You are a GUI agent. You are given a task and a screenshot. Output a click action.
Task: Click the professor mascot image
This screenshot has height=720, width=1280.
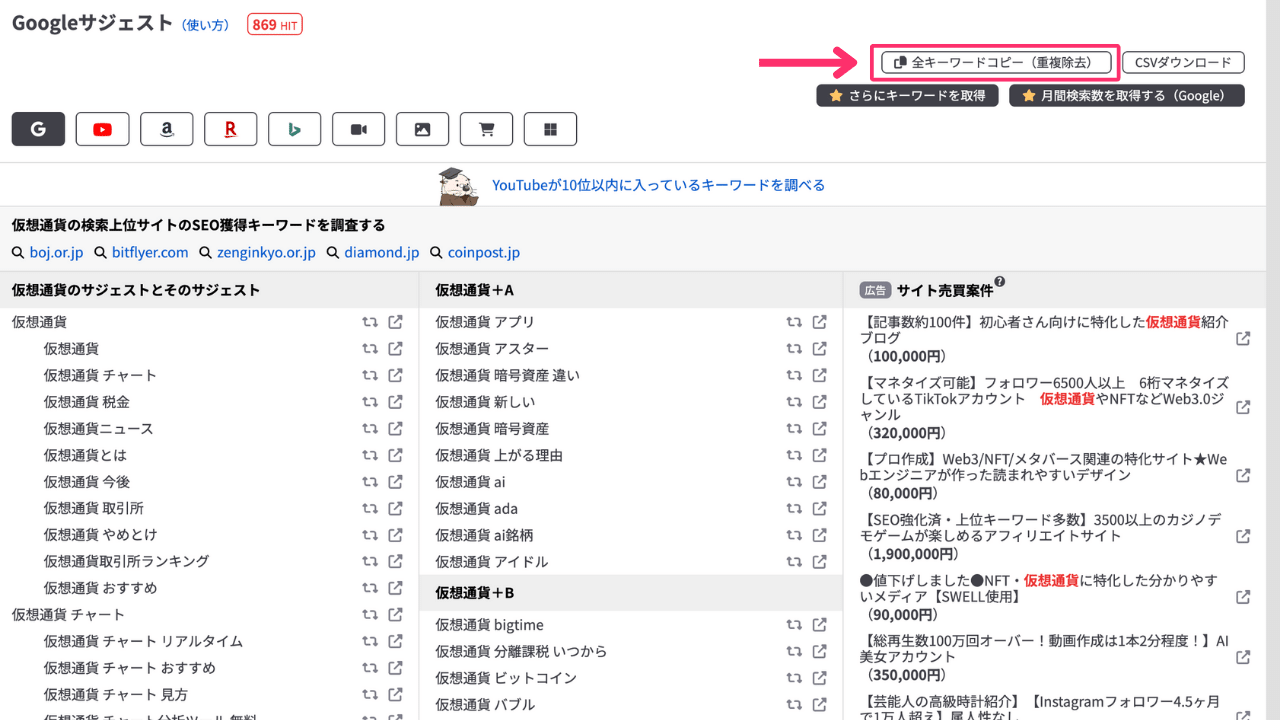pos(460,186)
